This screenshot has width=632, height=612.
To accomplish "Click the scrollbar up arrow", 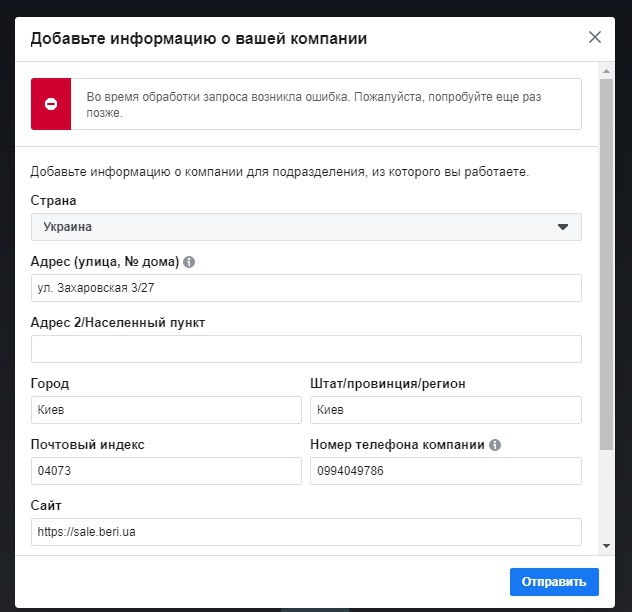I will coord(606,71).
